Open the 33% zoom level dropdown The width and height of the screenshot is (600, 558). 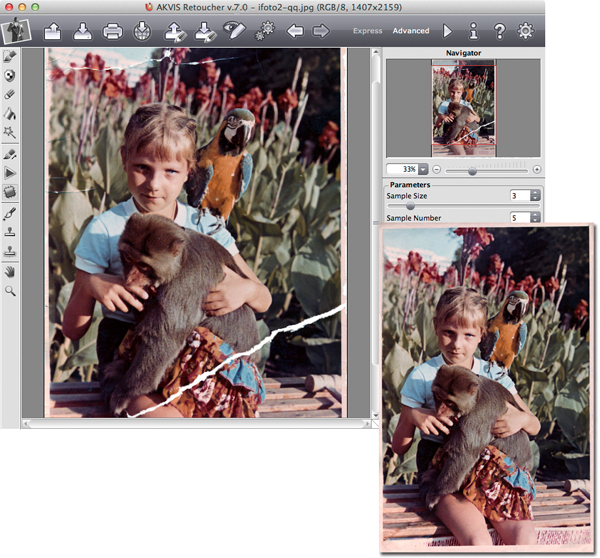tap(407, 170)
